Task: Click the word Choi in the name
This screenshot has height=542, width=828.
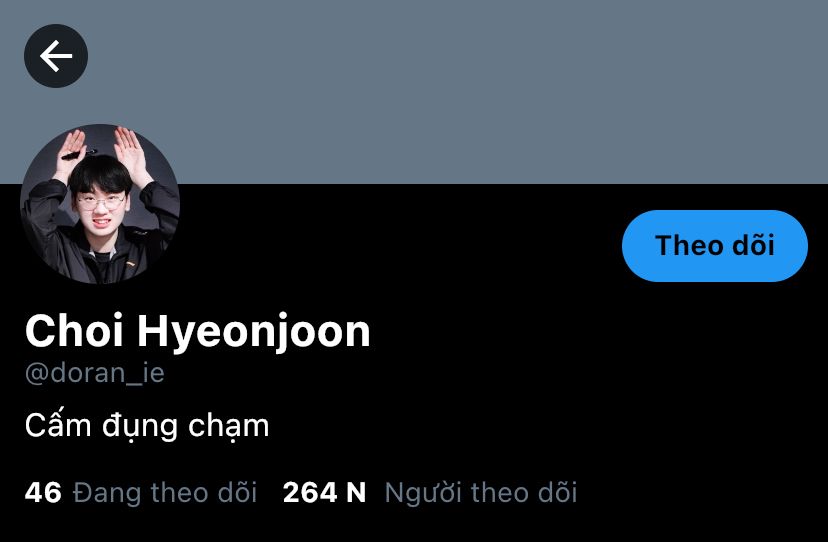Action: coord(74,330)
